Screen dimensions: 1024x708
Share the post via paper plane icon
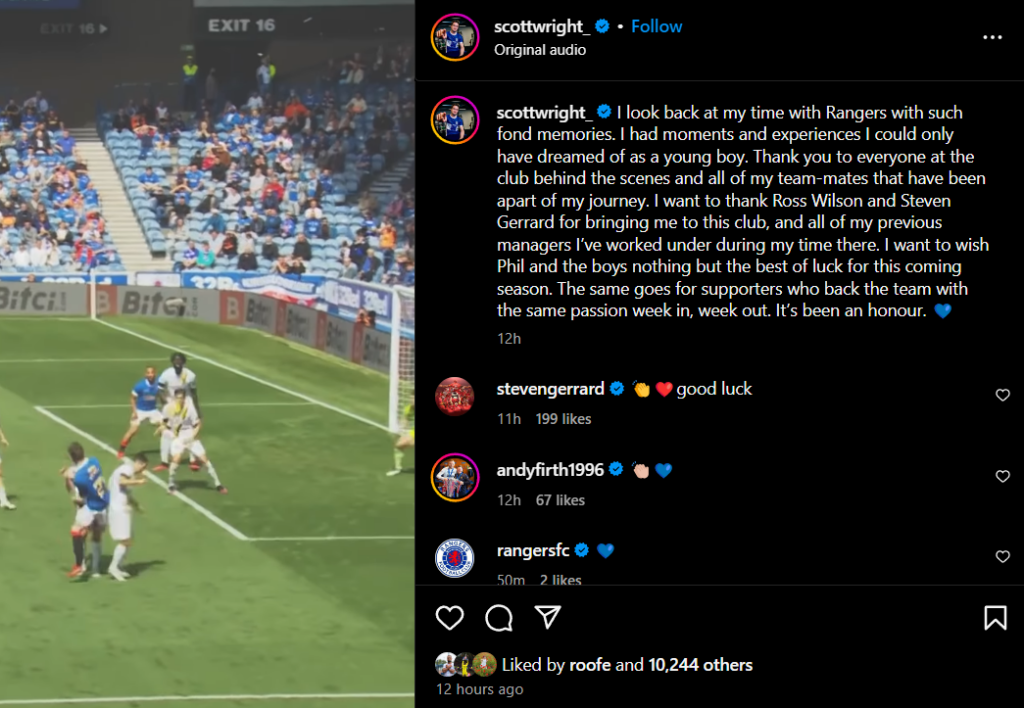(x=547, y=617)
